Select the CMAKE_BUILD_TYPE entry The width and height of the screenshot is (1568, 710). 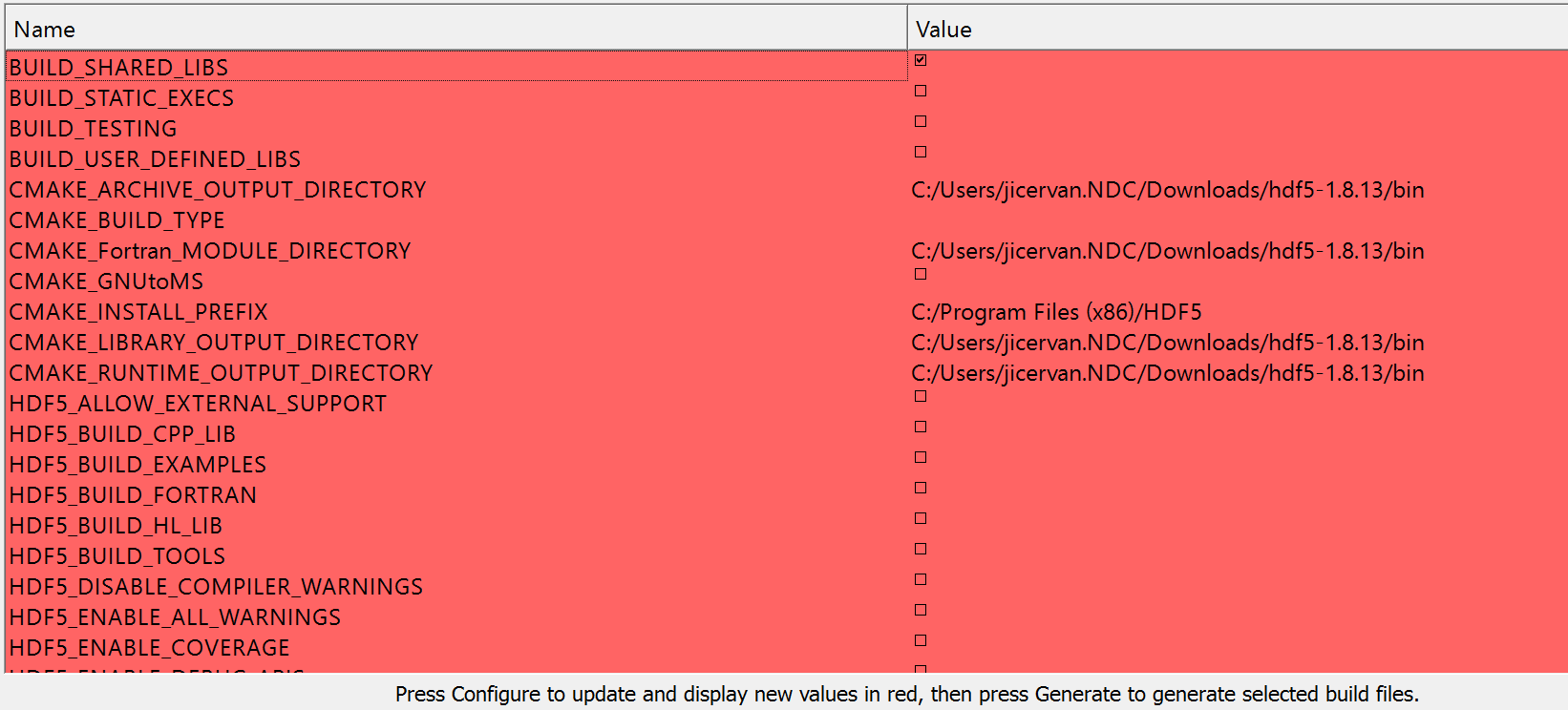(117, 220)
